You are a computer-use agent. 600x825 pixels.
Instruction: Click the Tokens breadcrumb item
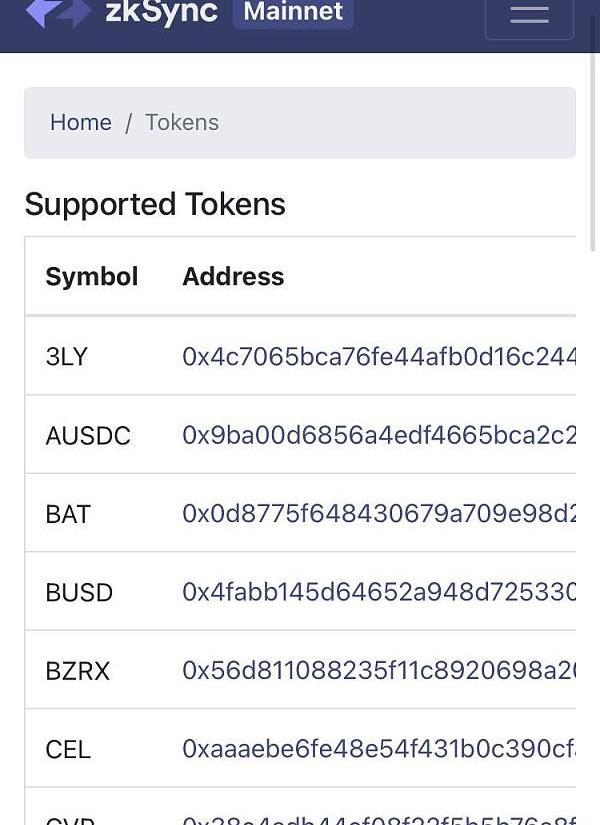182,122
